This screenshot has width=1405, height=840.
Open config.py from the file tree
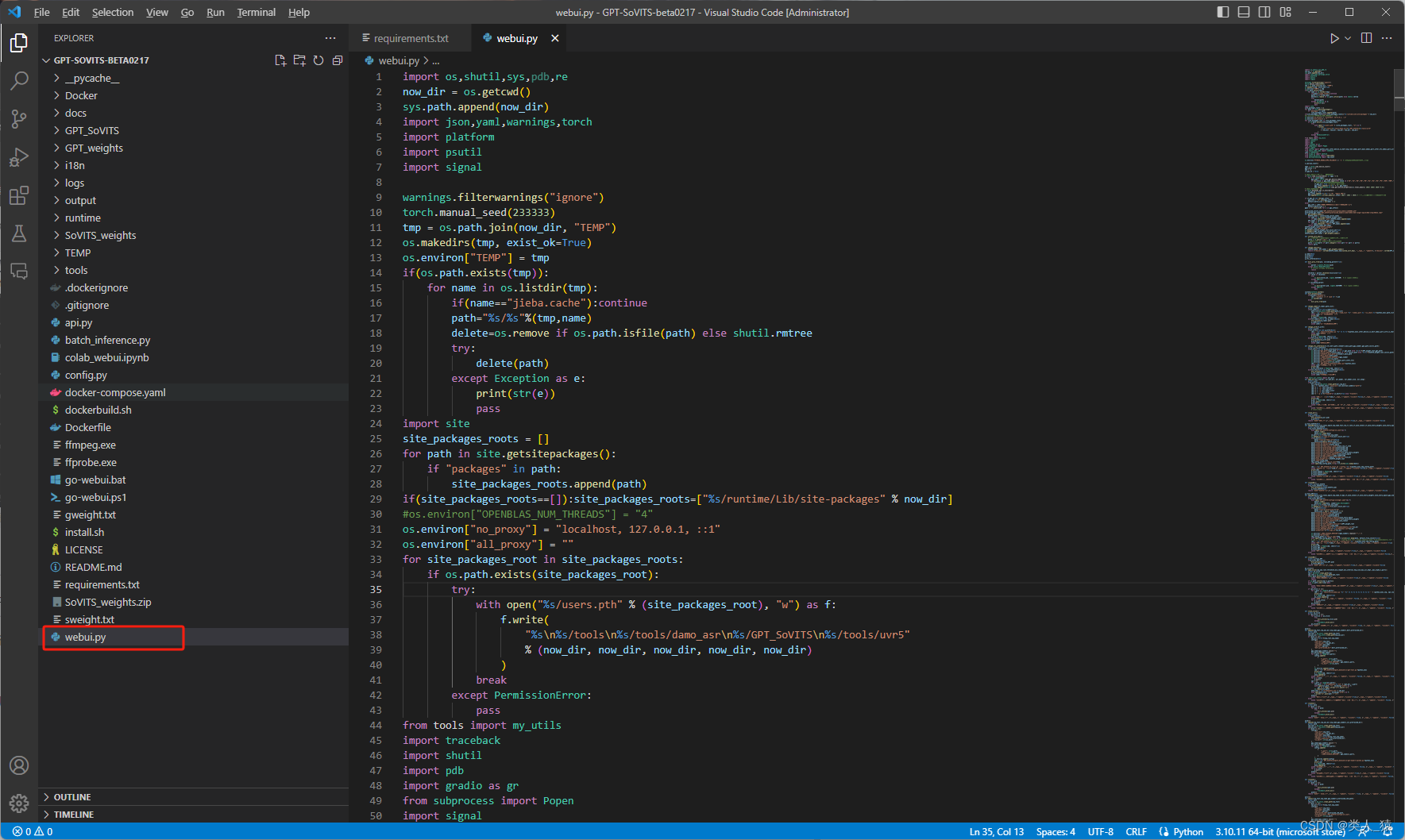point(194,375)
